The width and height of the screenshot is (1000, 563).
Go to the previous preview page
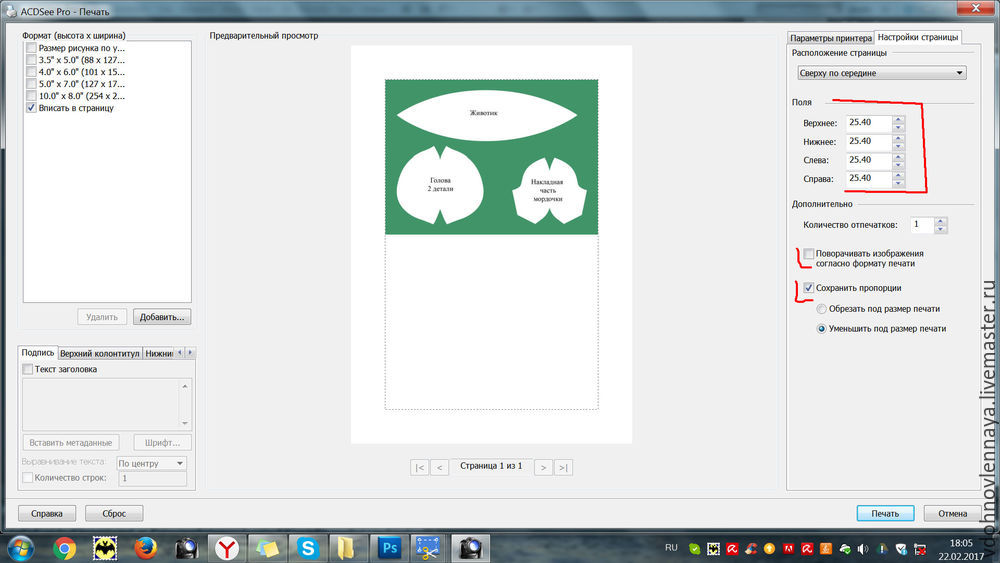tap(439, 467)
